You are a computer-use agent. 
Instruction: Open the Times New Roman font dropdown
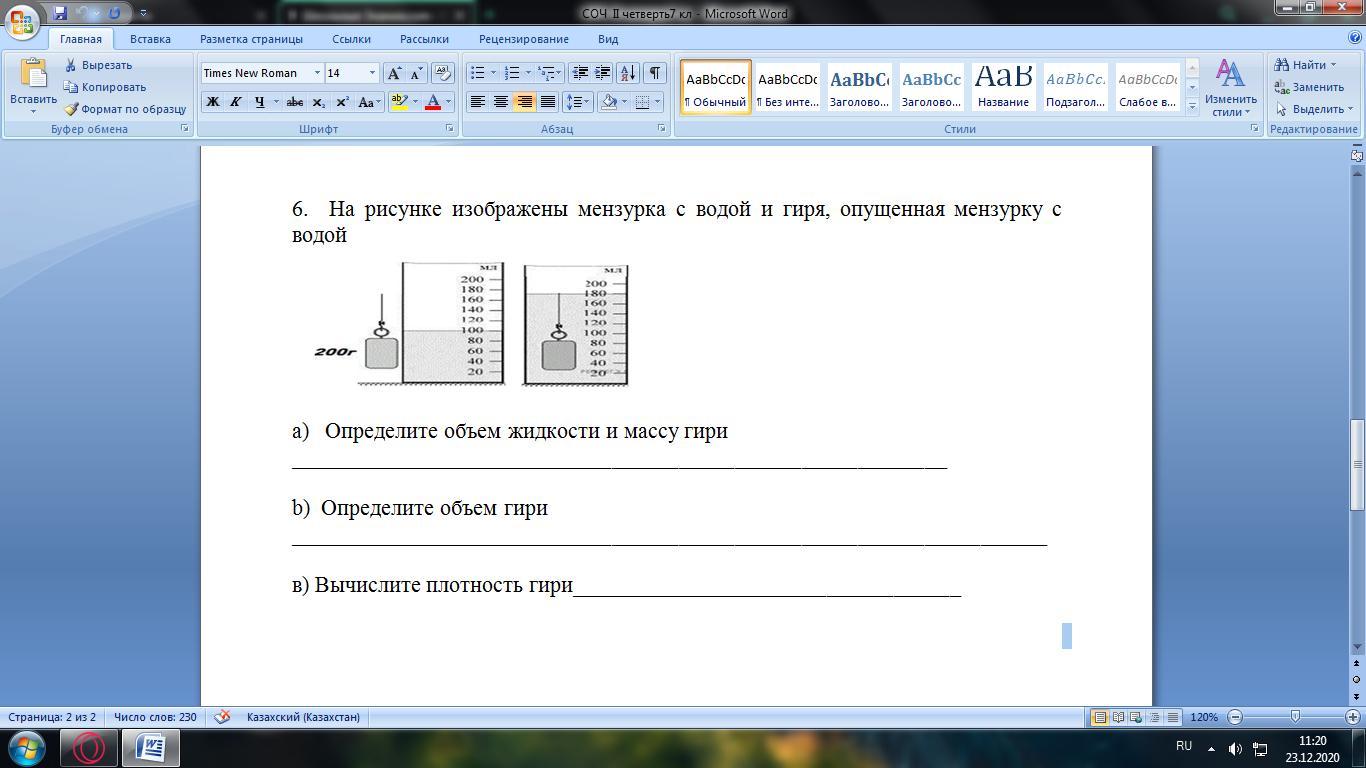click(317, 73)
